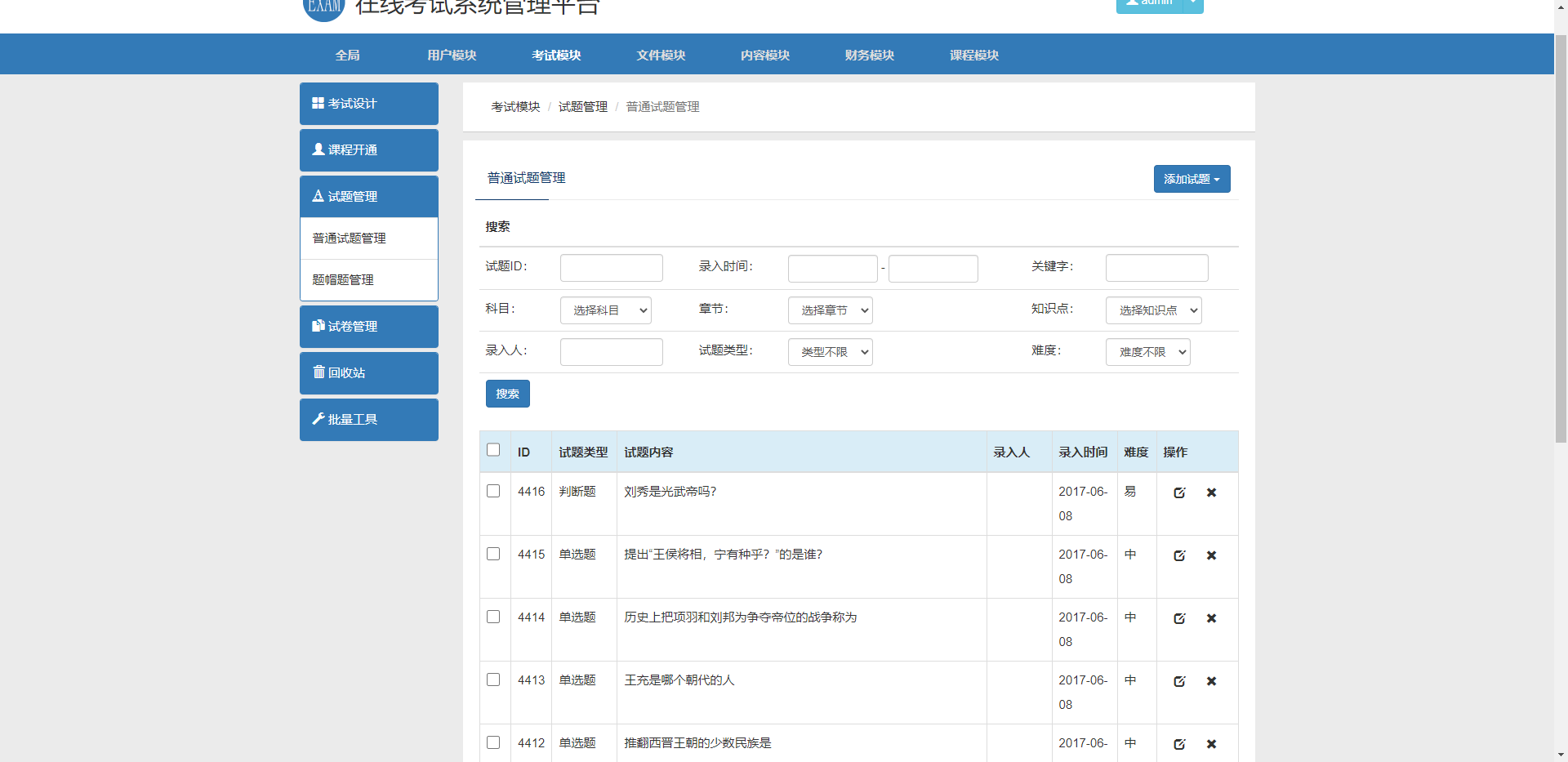Switch to the 财务模块 nav tab

(x=870, y=55)
